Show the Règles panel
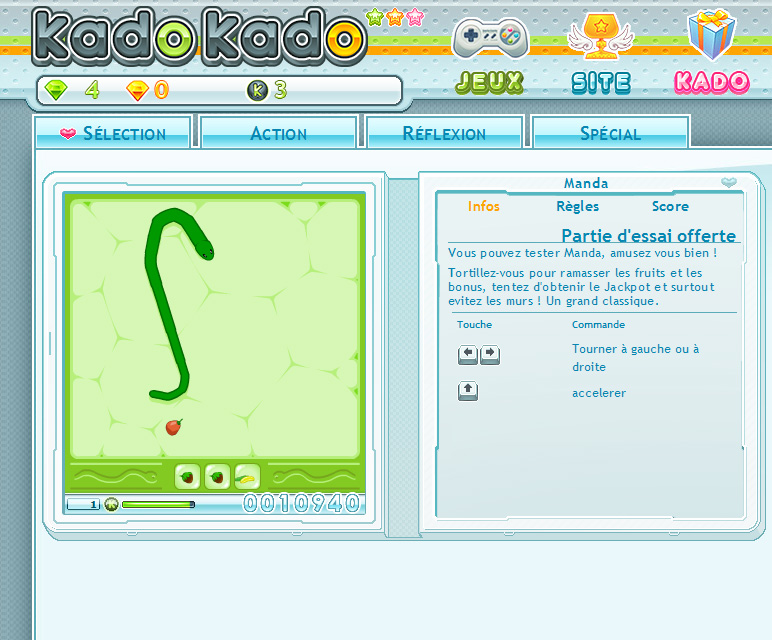772x640 pixels. (x=577, y=206)
